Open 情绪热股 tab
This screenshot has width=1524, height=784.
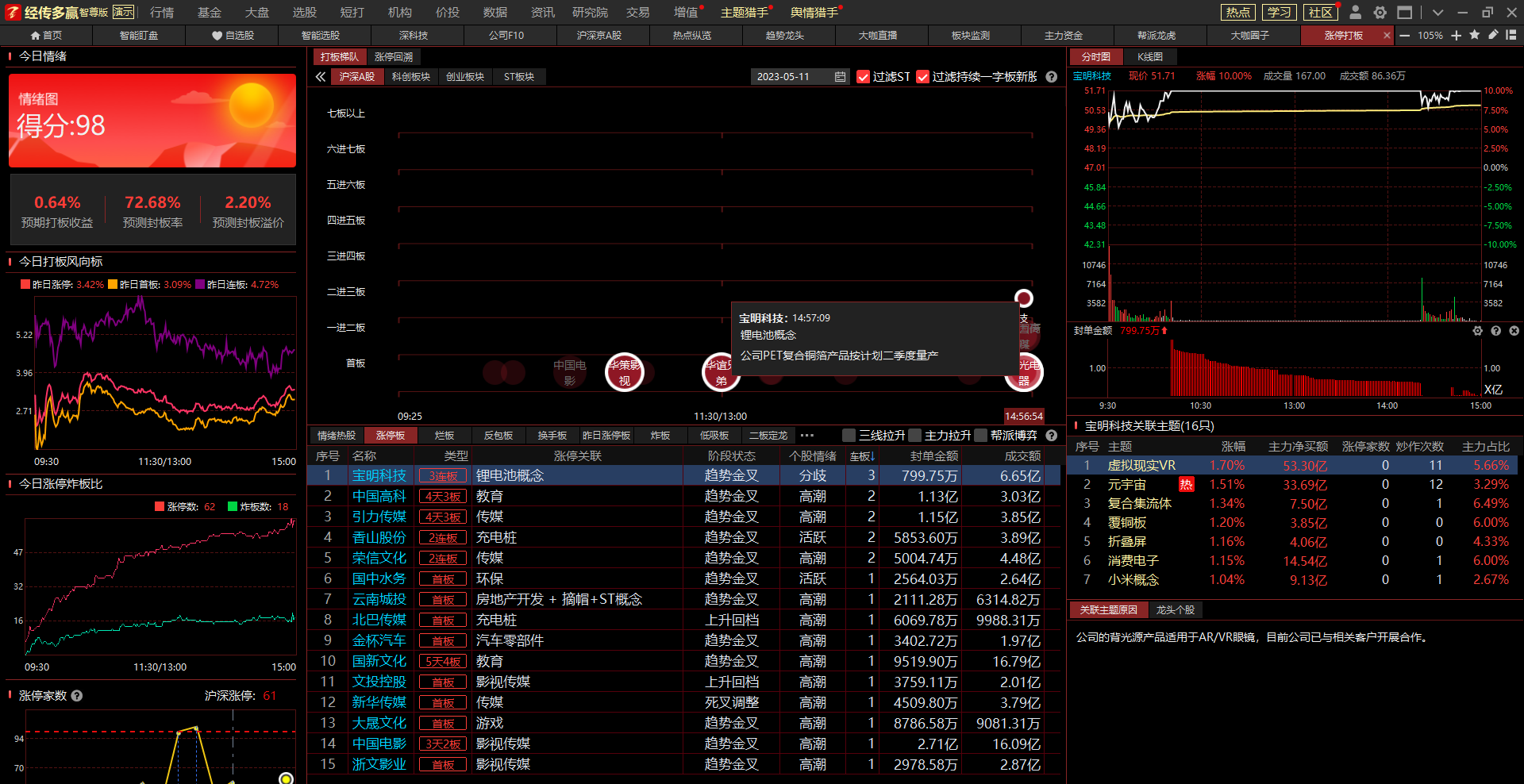[x=337, y=435]
